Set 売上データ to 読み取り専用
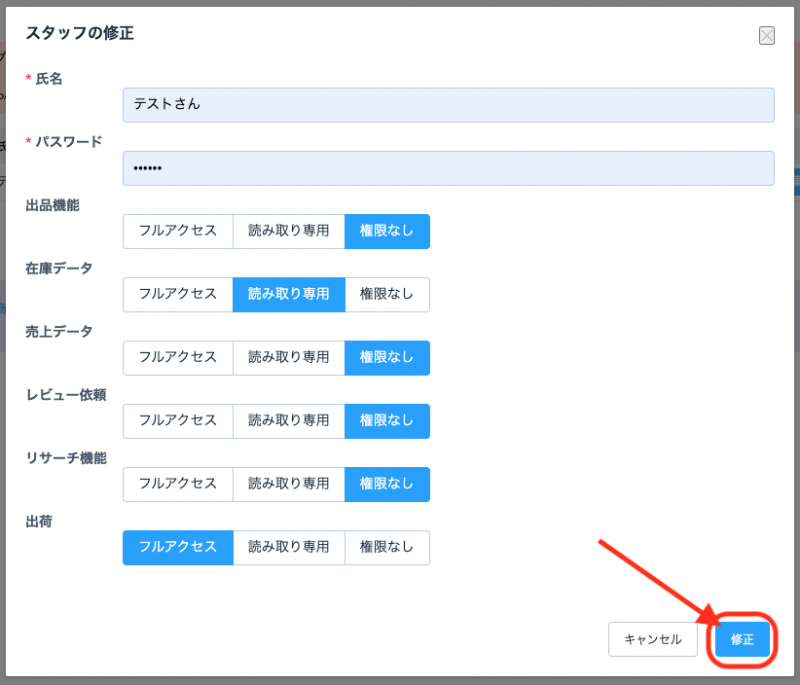The height and width of the screenshot is (685, 800). tap(289, 358)
